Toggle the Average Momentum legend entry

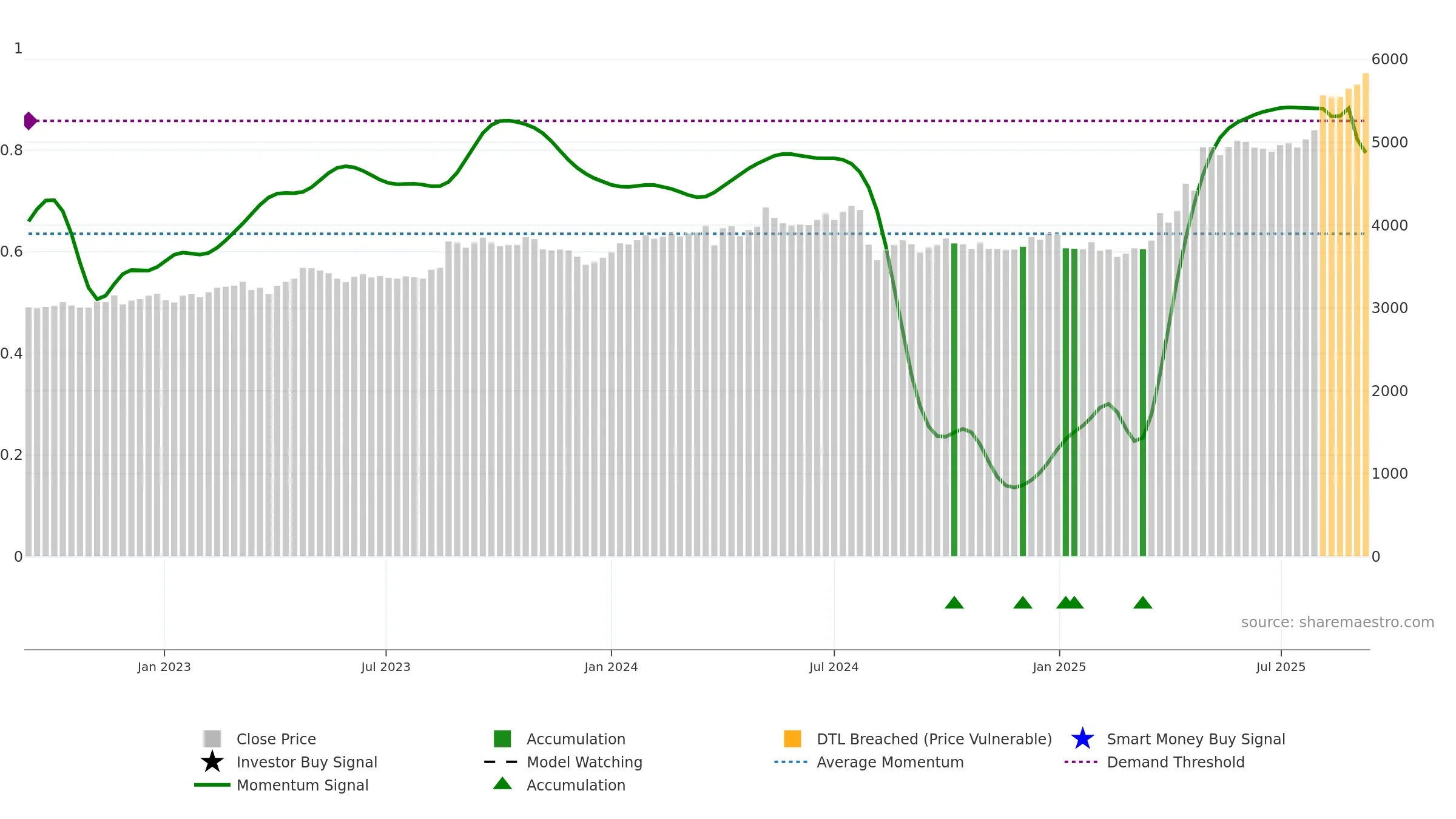(x=889, y=762)
